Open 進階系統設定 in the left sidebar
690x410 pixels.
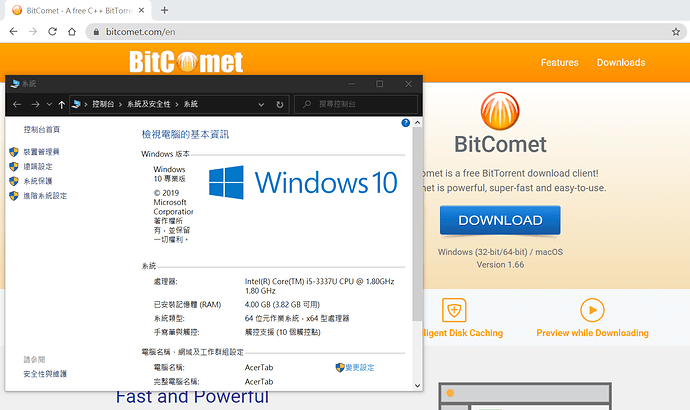45,196
